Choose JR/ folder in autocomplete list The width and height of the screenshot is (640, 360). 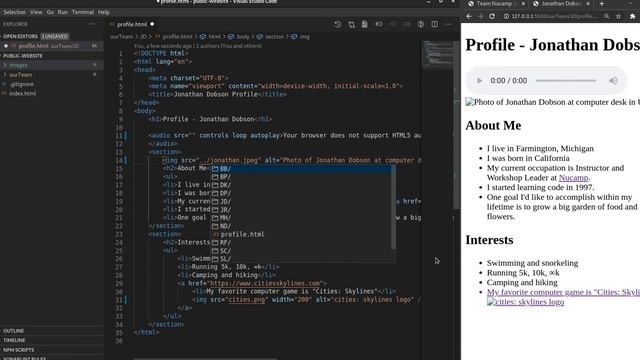coord(301,209)
